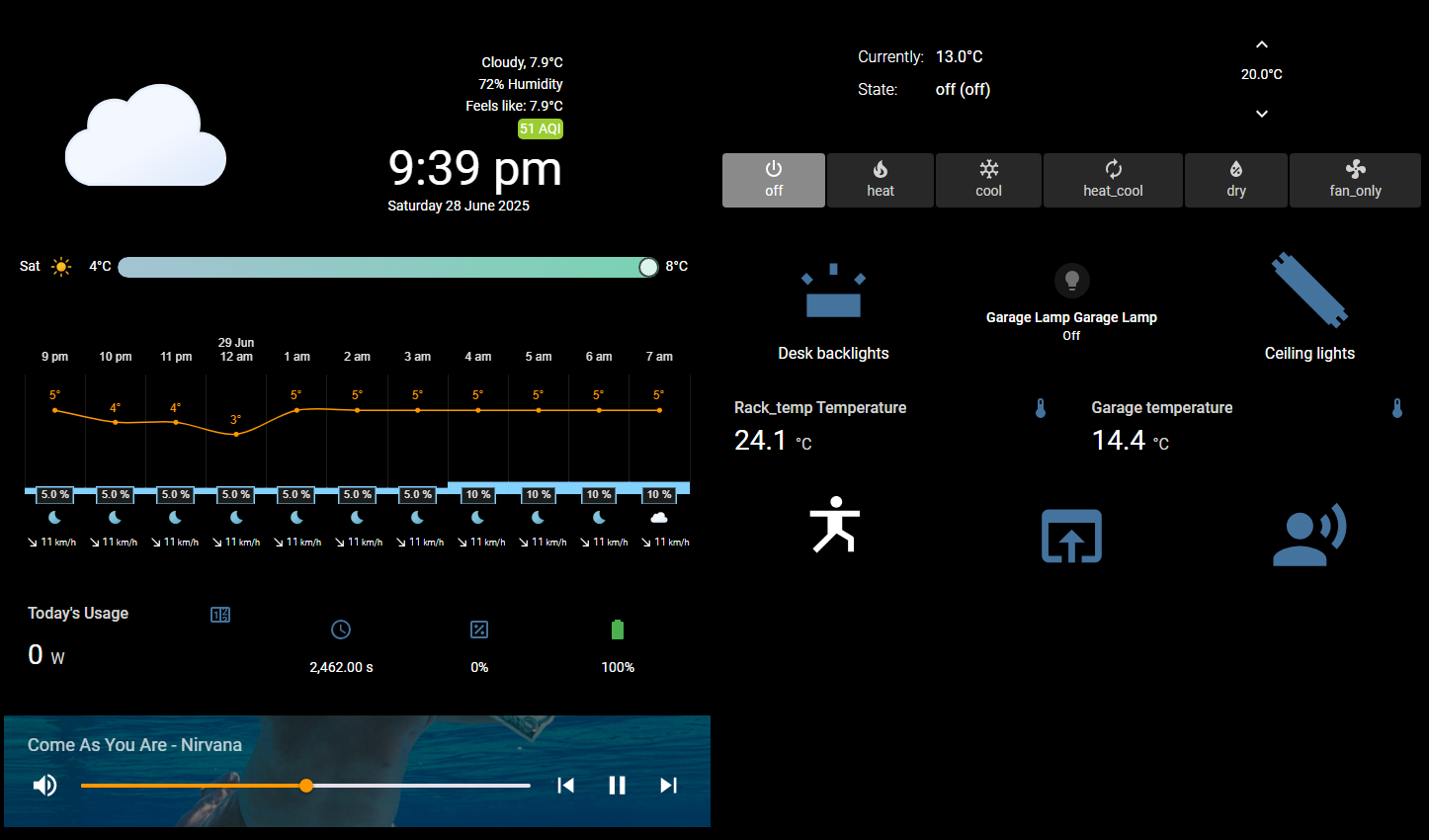The image size is (1429, 840).
Task: Click the "9 pm" hourly forecast label
Action: click(55, 357)
